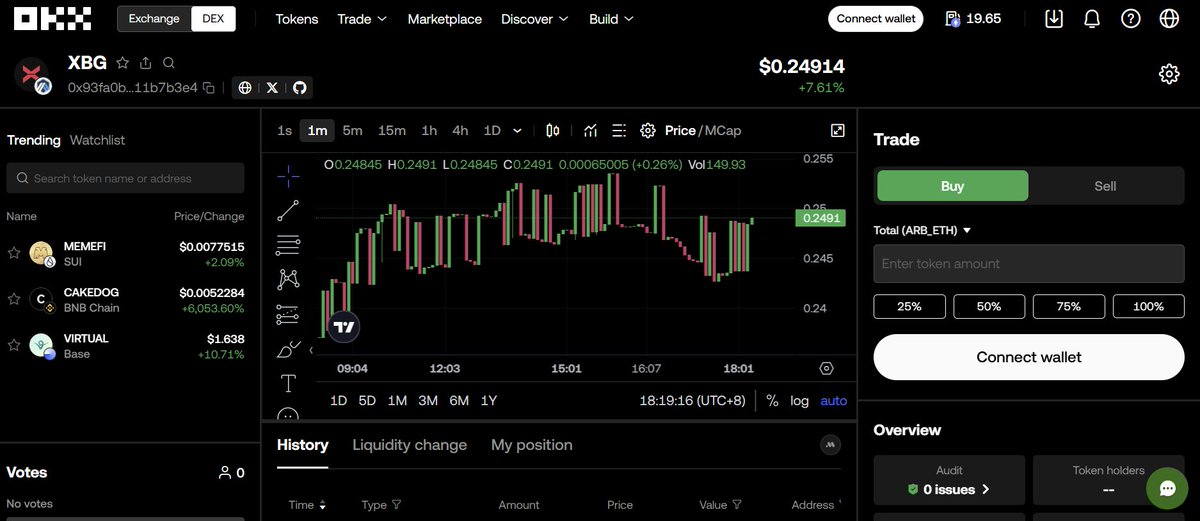The width and height of the screenshot is (1200, 521).
Task: Expand chart to fullscreen
Action: pos(838,130)
